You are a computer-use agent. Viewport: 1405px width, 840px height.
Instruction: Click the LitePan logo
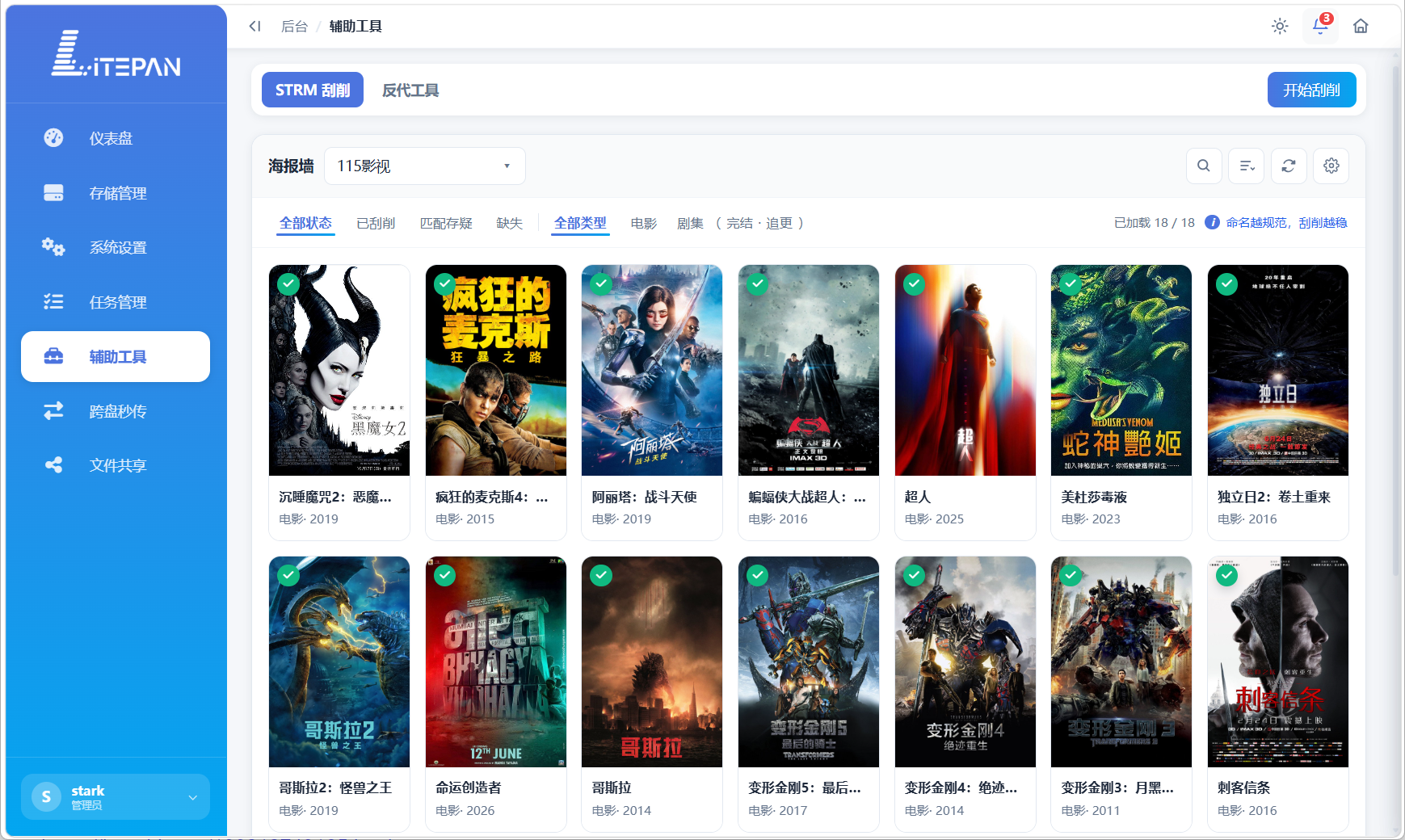point(116,54)
